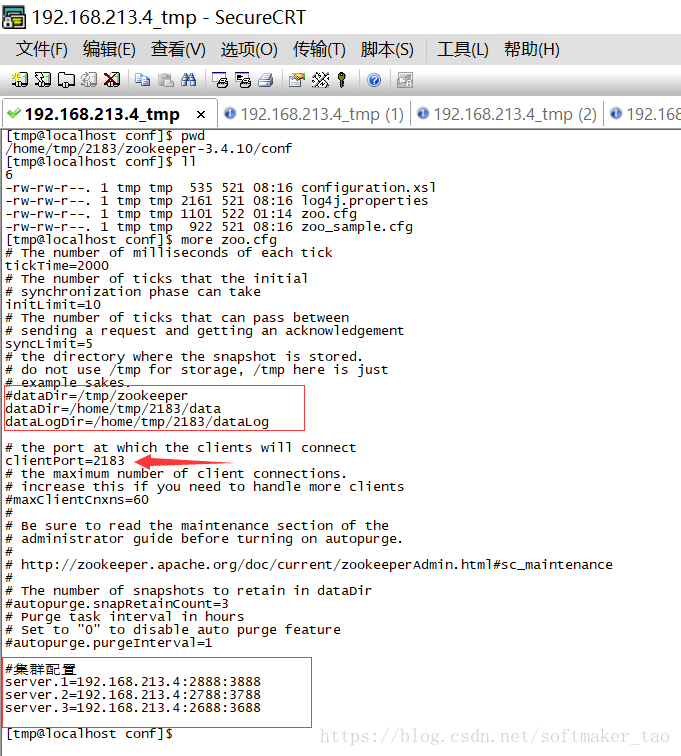Click the Copy icon in toolbar
Screen dimensions: 681x756
(x=142, y=80)
